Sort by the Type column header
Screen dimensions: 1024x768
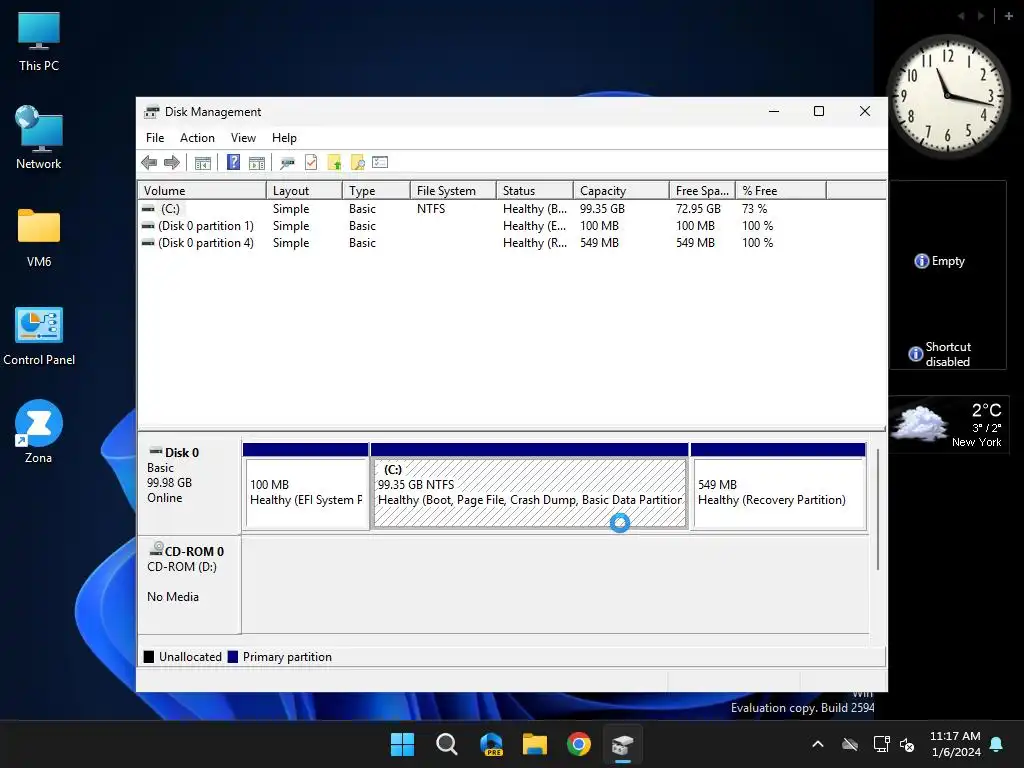[376, 191]
